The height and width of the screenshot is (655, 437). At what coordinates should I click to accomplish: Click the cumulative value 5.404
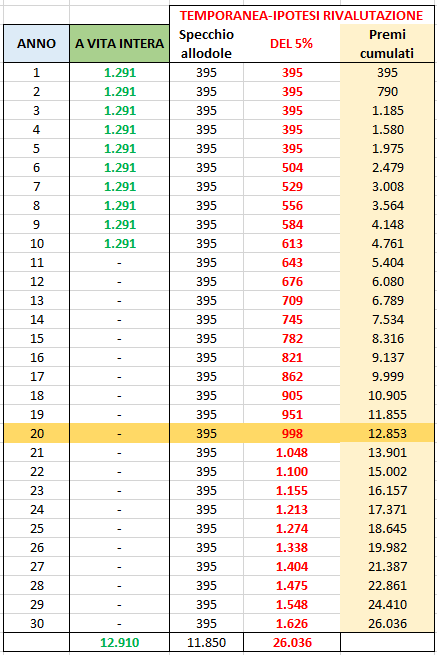pyautogui.click(x=387, y=262)
